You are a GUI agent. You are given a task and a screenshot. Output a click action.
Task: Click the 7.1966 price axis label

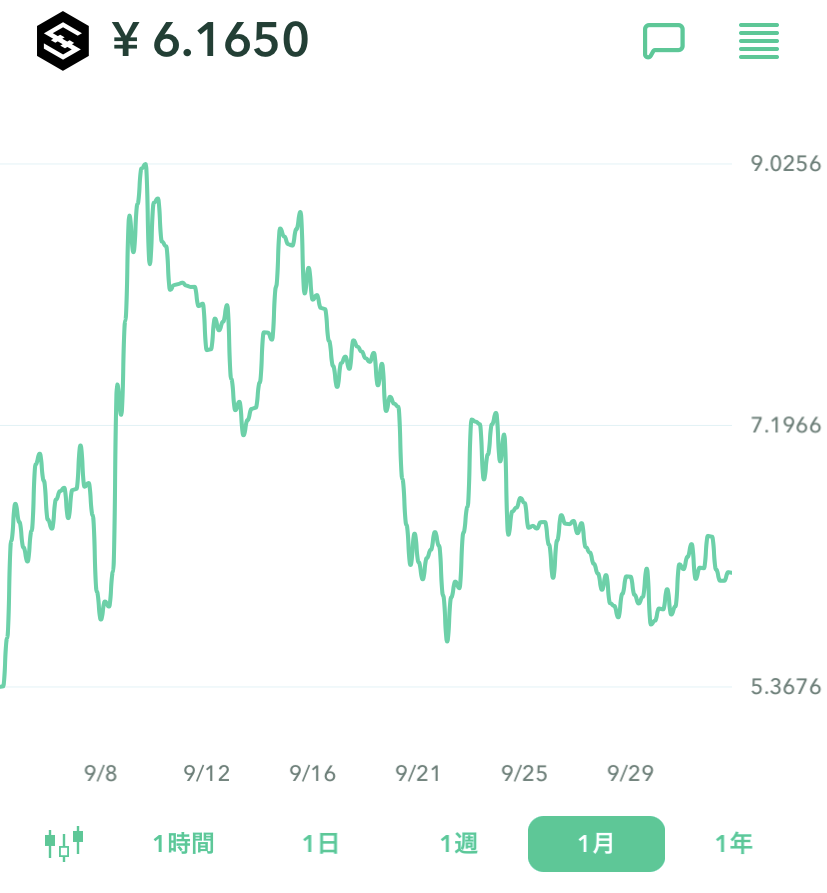(786, 426)
